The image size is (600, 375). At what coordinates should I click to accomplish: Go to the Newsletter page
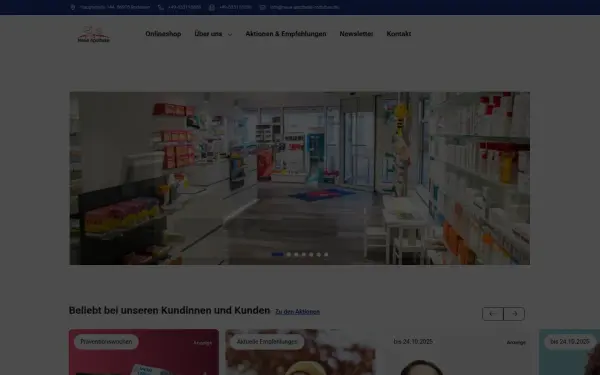point(356,34)
